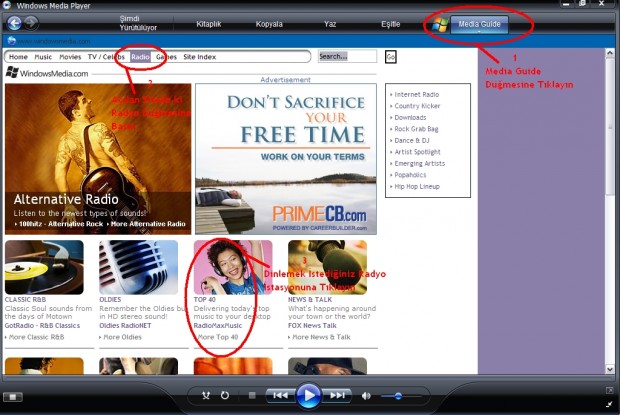The height and width of the screenshot is (415, 620).
Task: Open the Oldies RadioNET station
Action: pyautogui.click(x=125, y=326)
